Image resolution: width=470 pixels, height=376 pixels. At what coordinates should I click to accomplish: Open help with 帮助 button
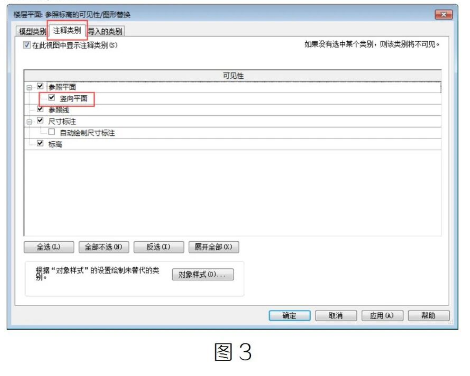tap(429, 315)
